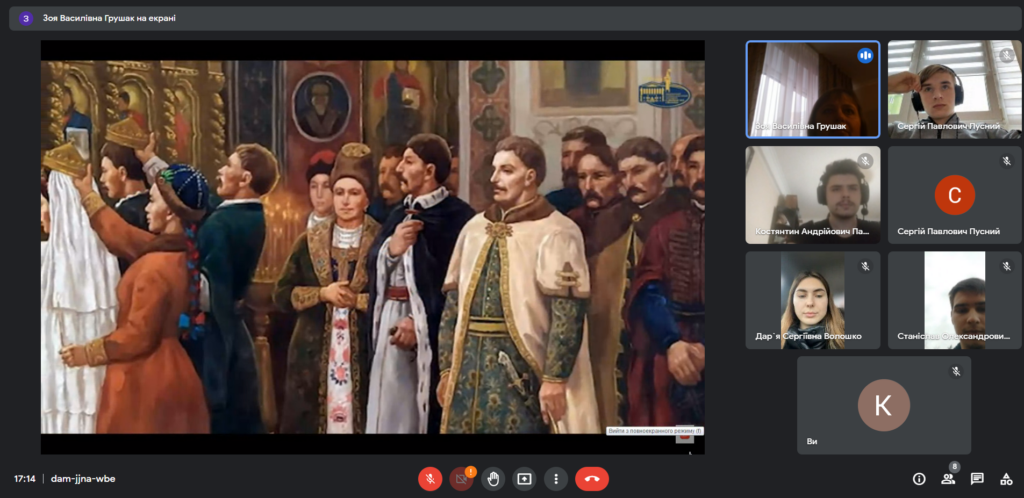
Task: Open the Activities panel
Action: tap(1007, 479)
